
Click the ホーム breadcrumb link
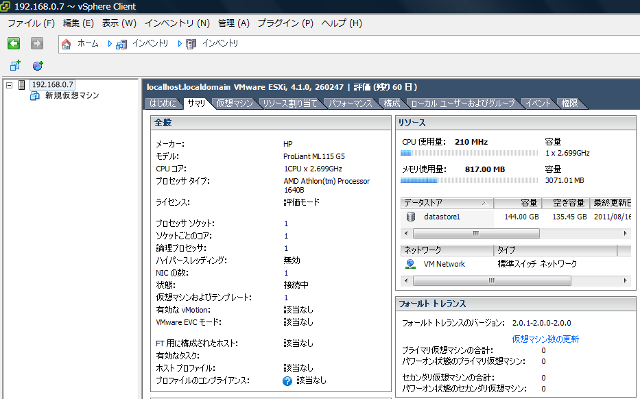88,44
